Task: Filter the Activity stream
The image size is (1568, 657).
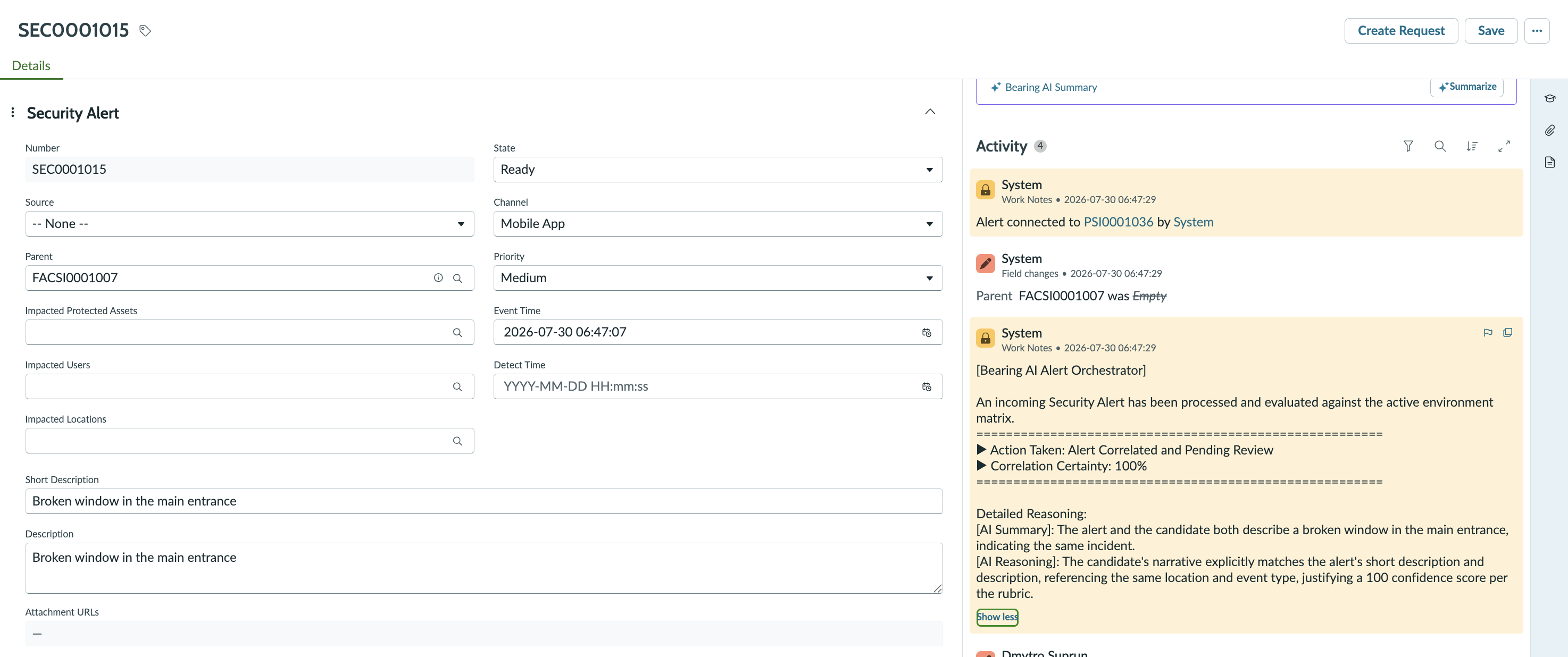Action: pos(1408,146)
